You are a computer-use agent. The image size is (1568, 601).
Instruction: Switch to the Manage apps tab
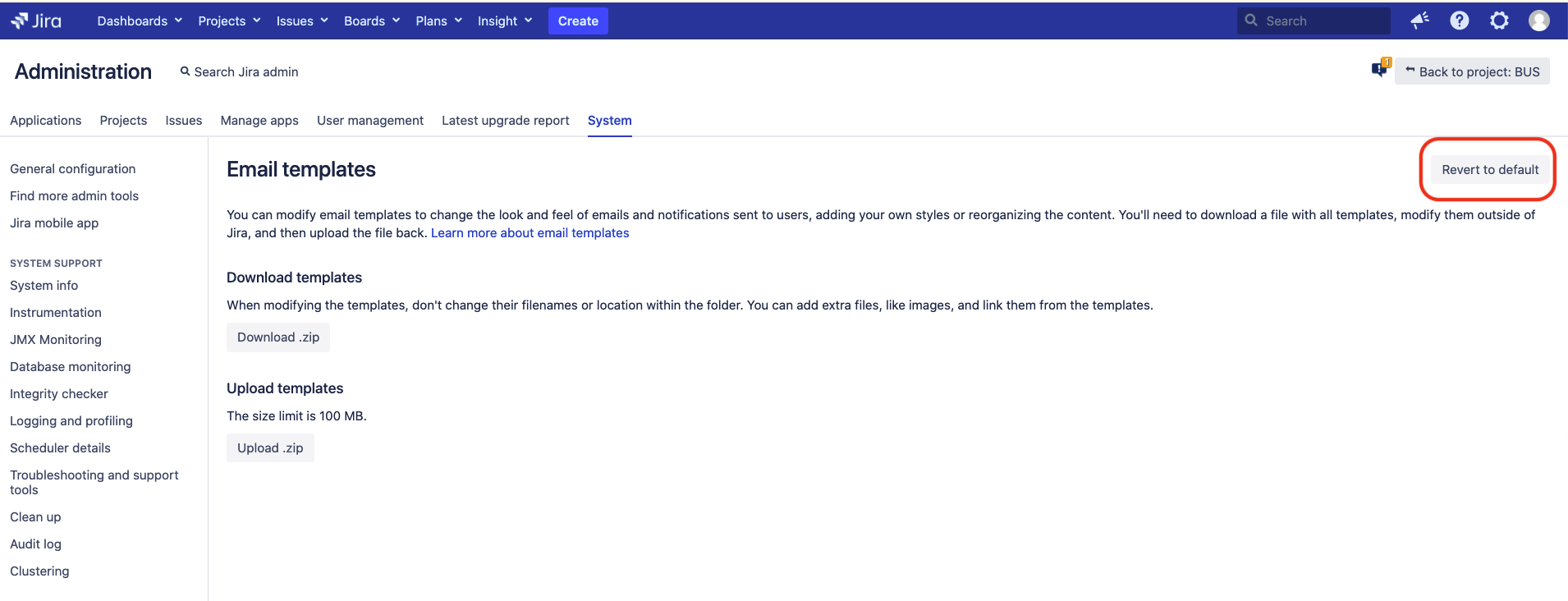(259, 120)
